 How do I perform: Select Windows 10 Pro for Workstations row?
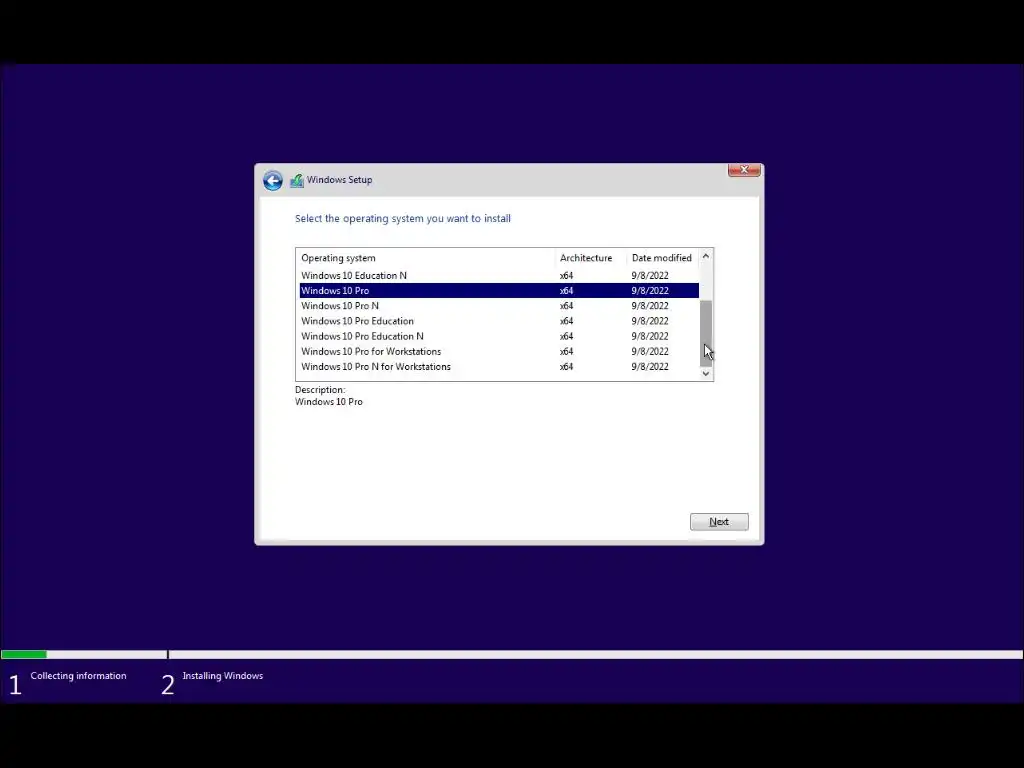coord(499,351)
